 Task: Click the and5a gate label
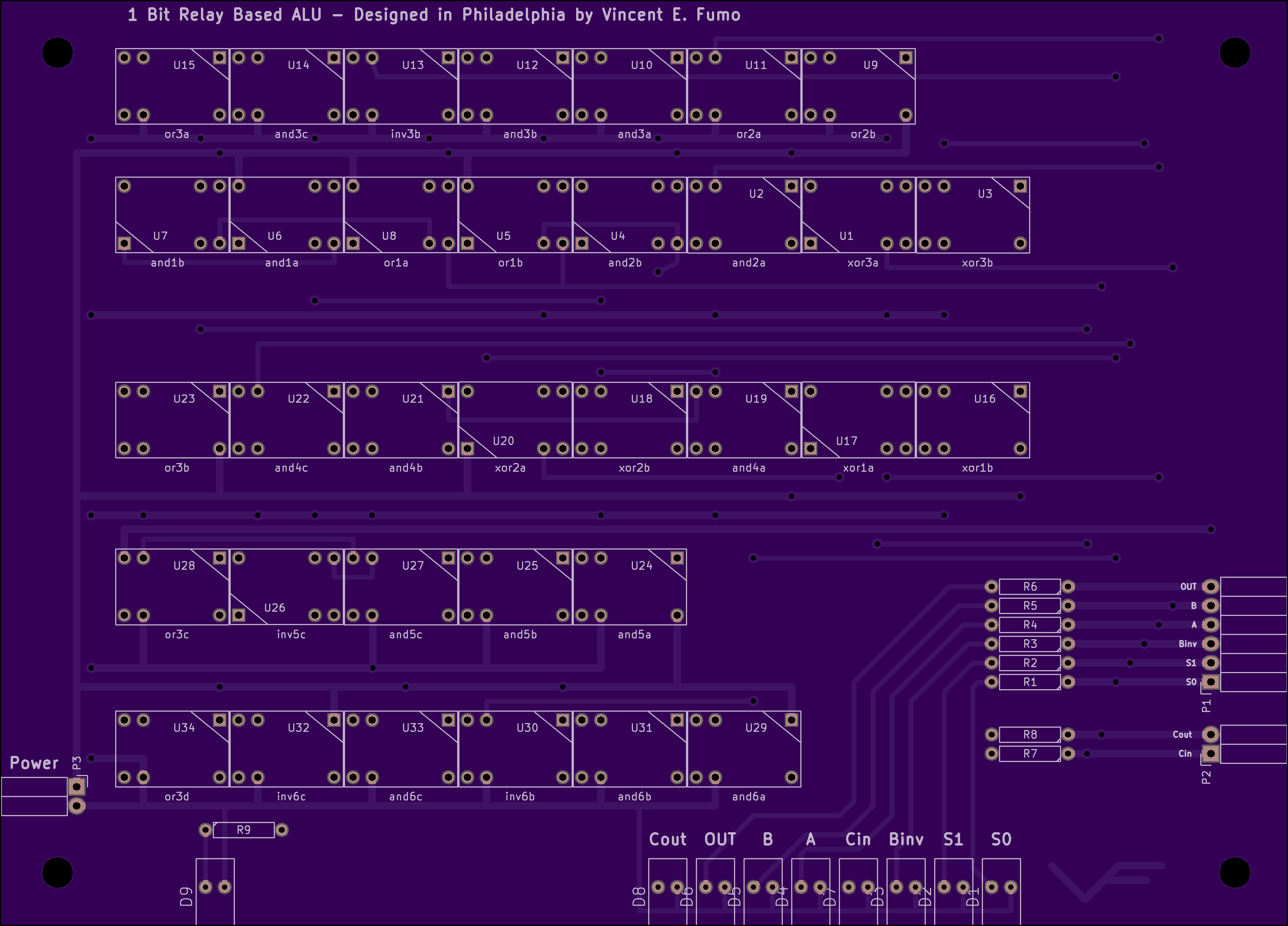click(635, 635)
